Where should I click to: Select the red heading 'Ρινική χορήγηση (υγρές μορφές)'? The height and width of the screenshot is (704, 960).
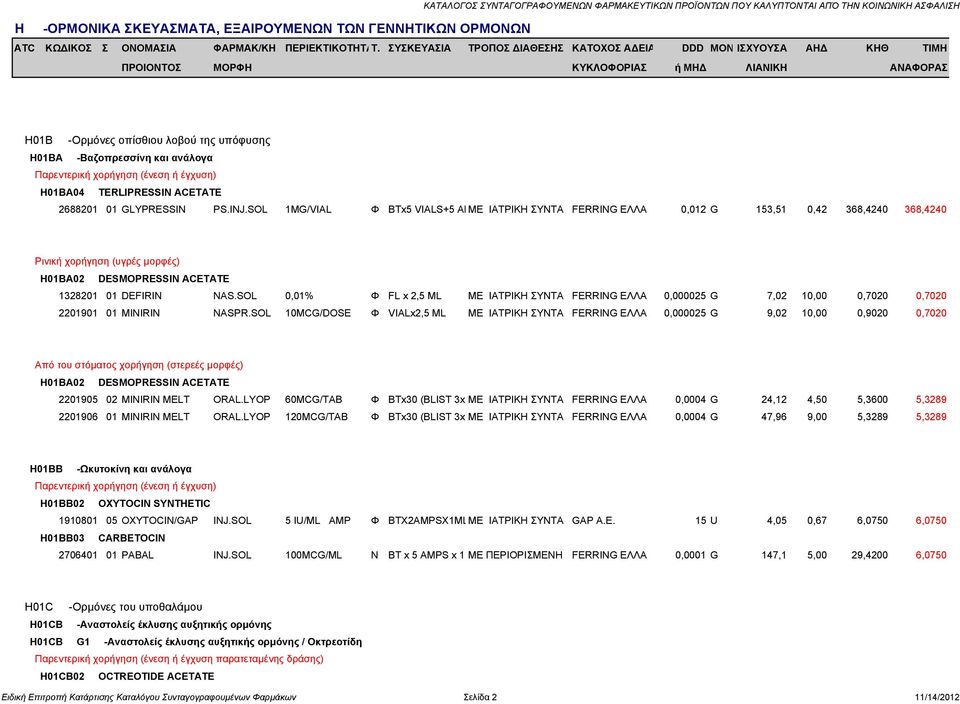tap(107, 261)
